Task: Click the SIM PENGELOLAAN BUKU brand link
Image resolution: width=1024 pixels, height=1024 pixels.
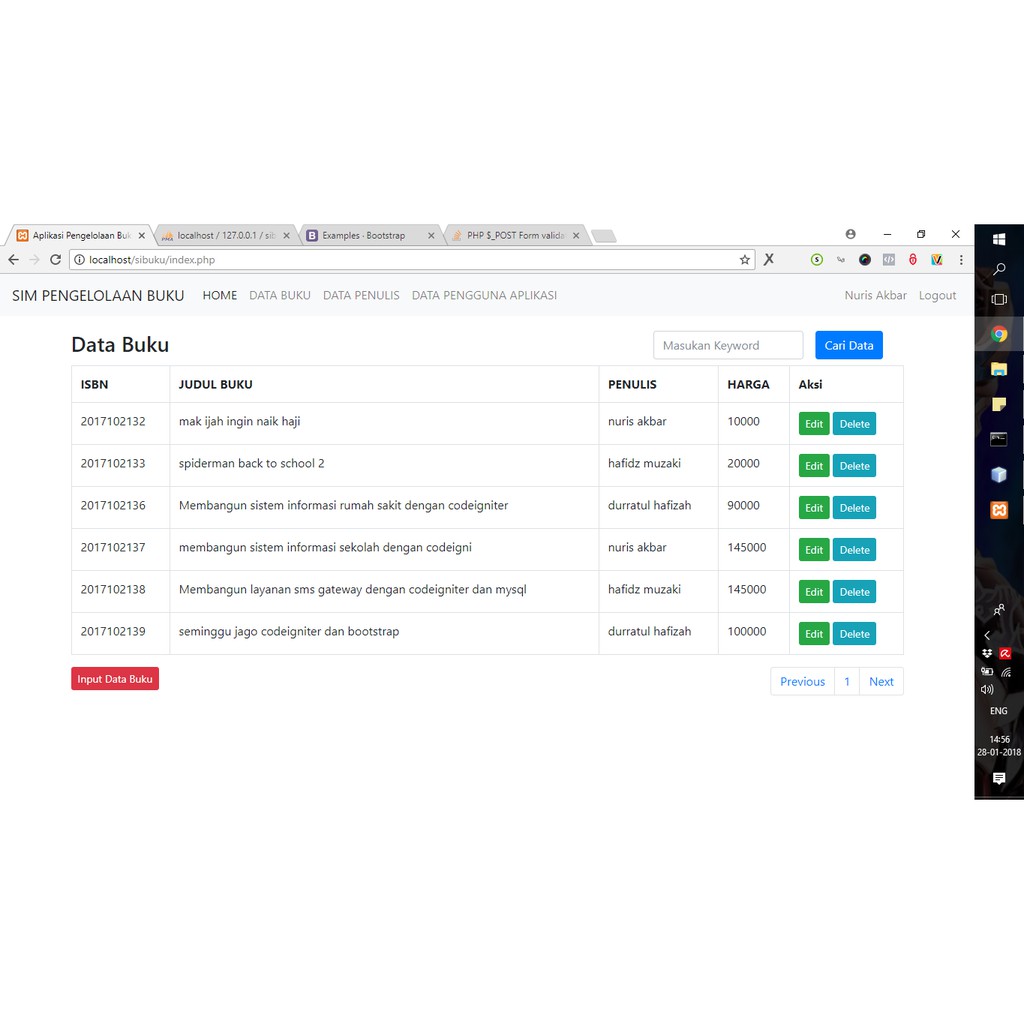Action: pyautogui.click(x=98, y=295)
